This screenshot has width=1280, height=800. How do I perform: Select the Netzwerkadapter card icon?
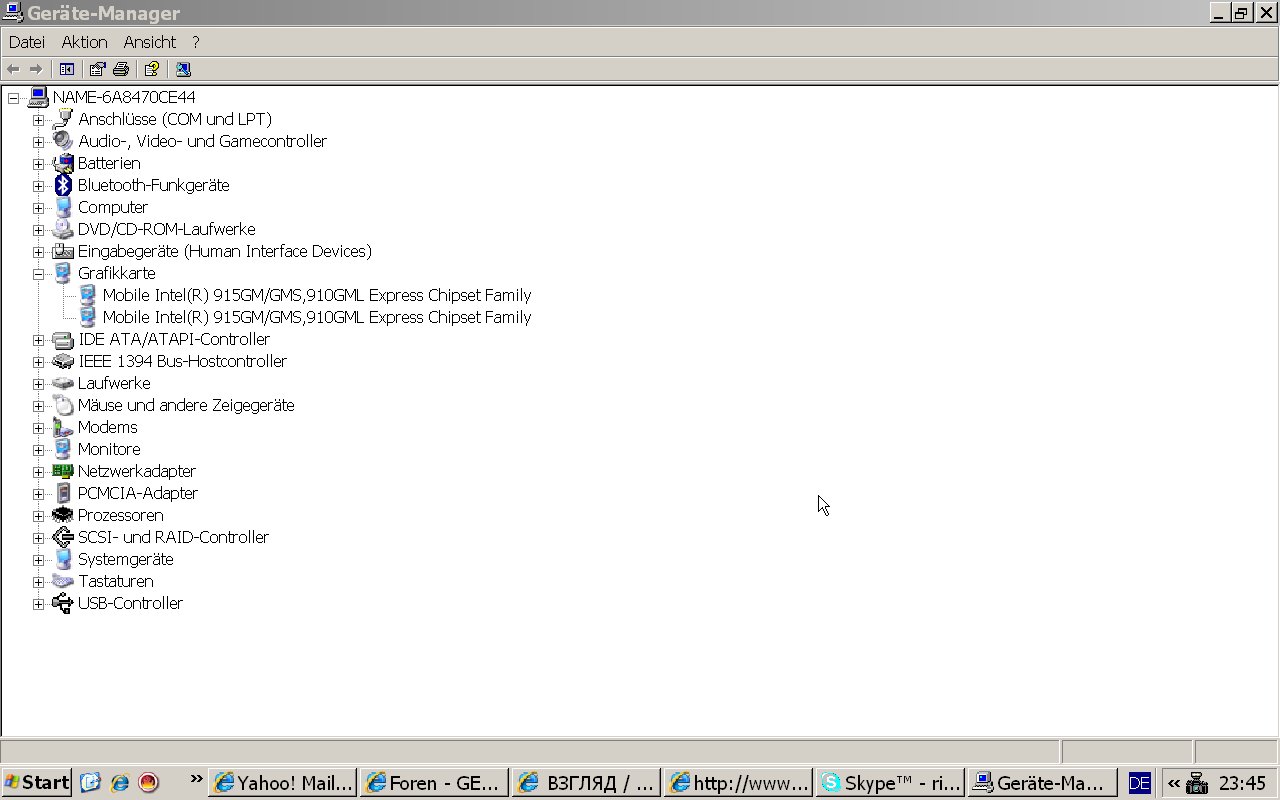pyautogui.click(x=63, y=471)
